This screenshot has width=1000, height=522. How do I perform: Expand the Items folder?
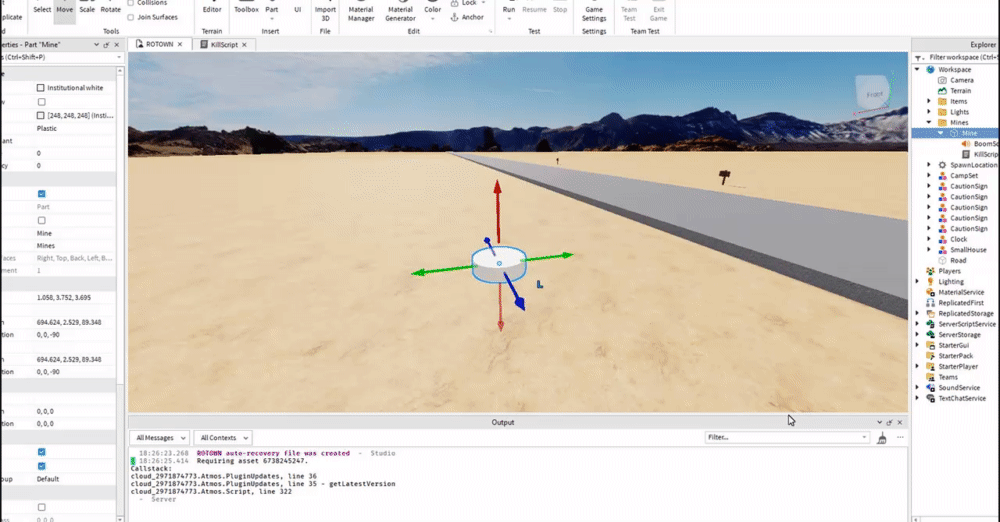(x=929, y=101)
